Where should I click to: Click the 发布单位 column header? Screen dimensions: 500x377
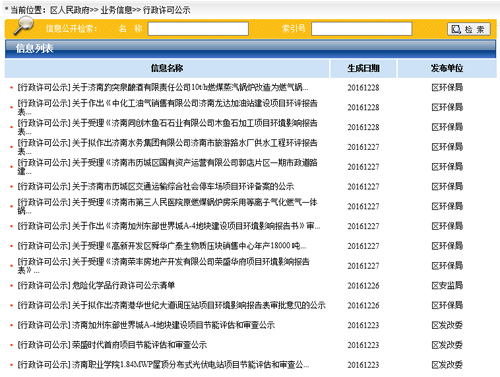447,68
